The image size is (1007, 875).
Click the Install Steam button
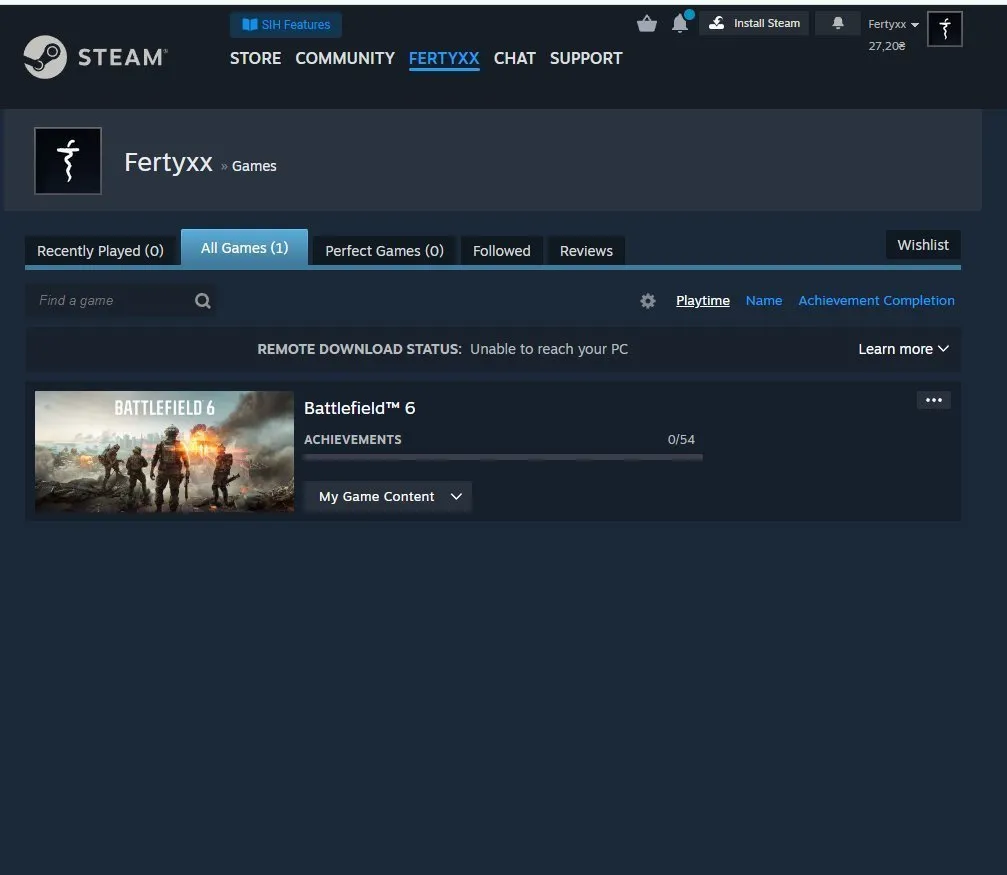[x=754, y=24]
